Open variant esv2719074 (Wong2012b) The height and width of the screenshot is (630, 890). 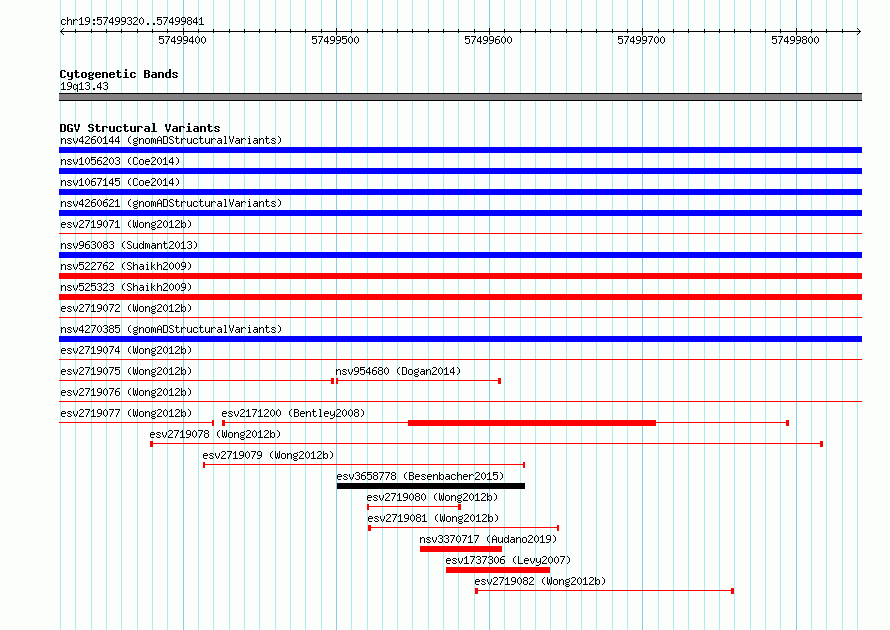pyautogui.click(x=126, y=350)
